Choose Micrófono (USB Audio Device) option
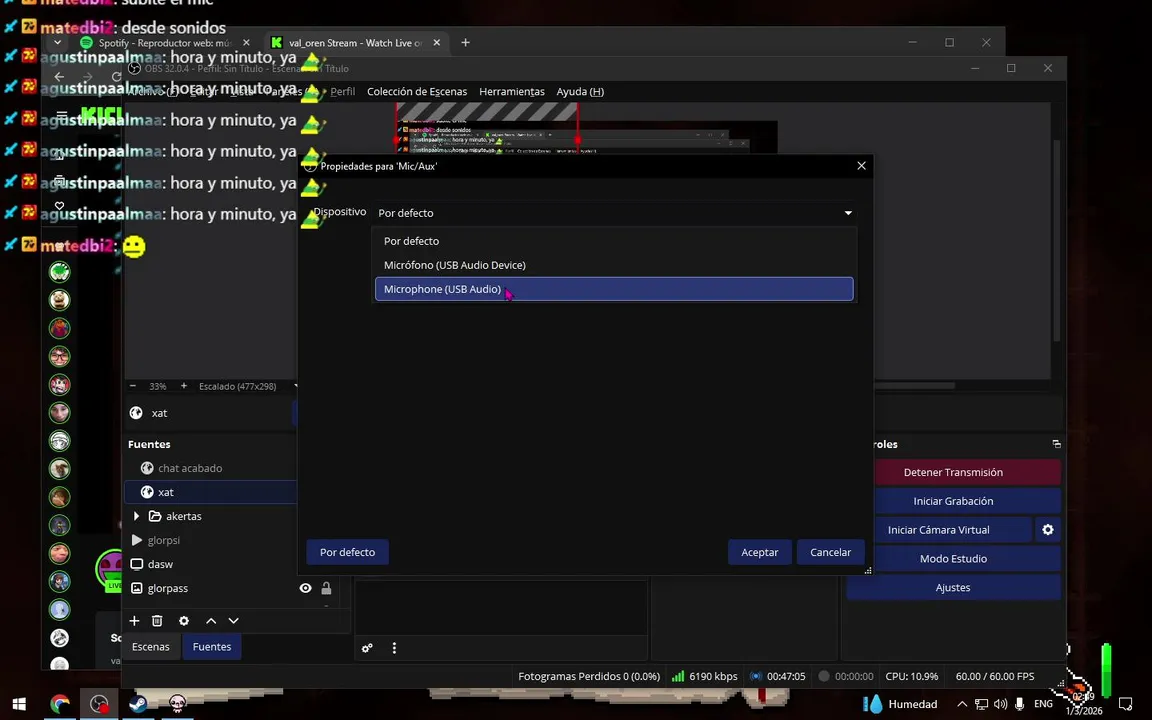Screen dimensions: 1152x720 (x=614, y=265)
